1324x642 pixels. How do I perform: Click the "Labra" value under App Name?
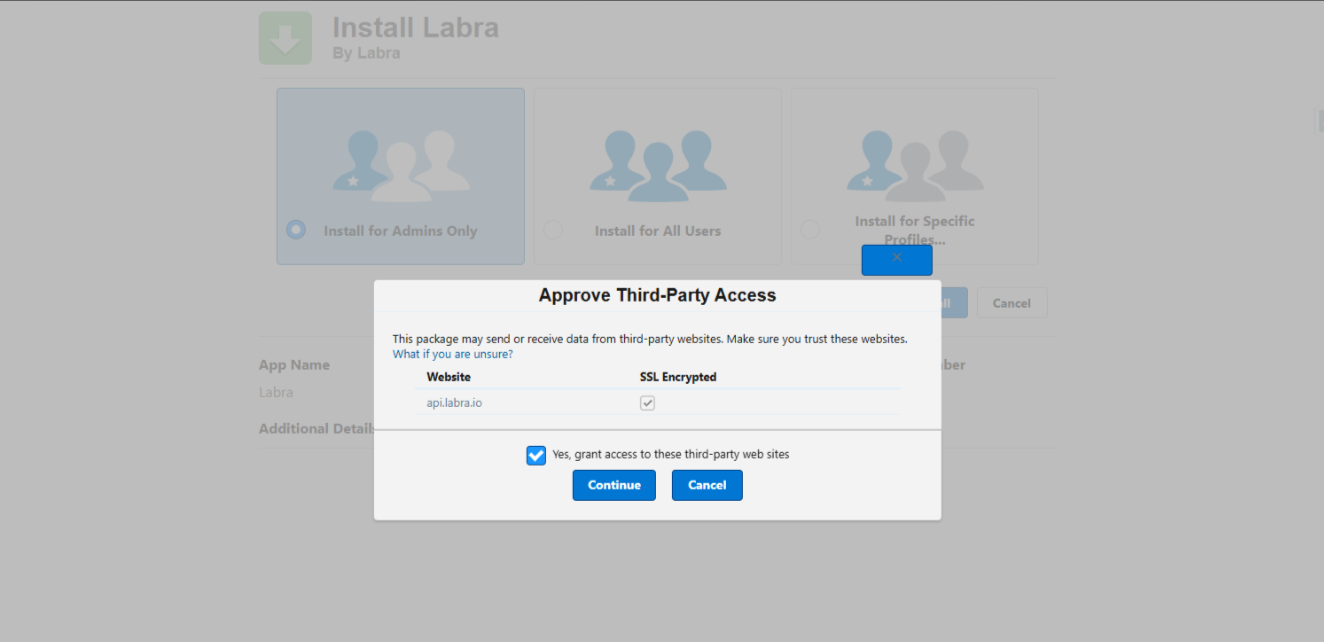(x=276, y=392)
